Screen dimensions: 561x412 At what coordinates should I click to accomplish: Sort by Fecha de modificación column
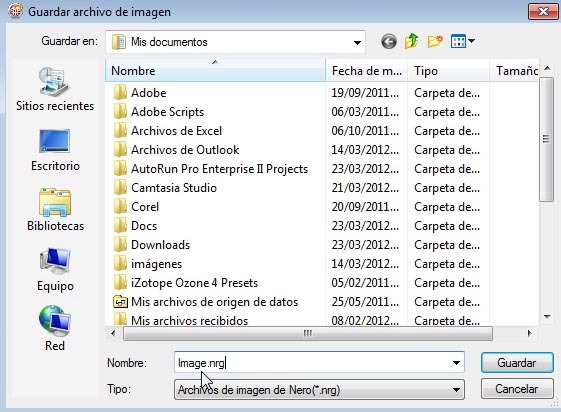[x=367, y=70]
